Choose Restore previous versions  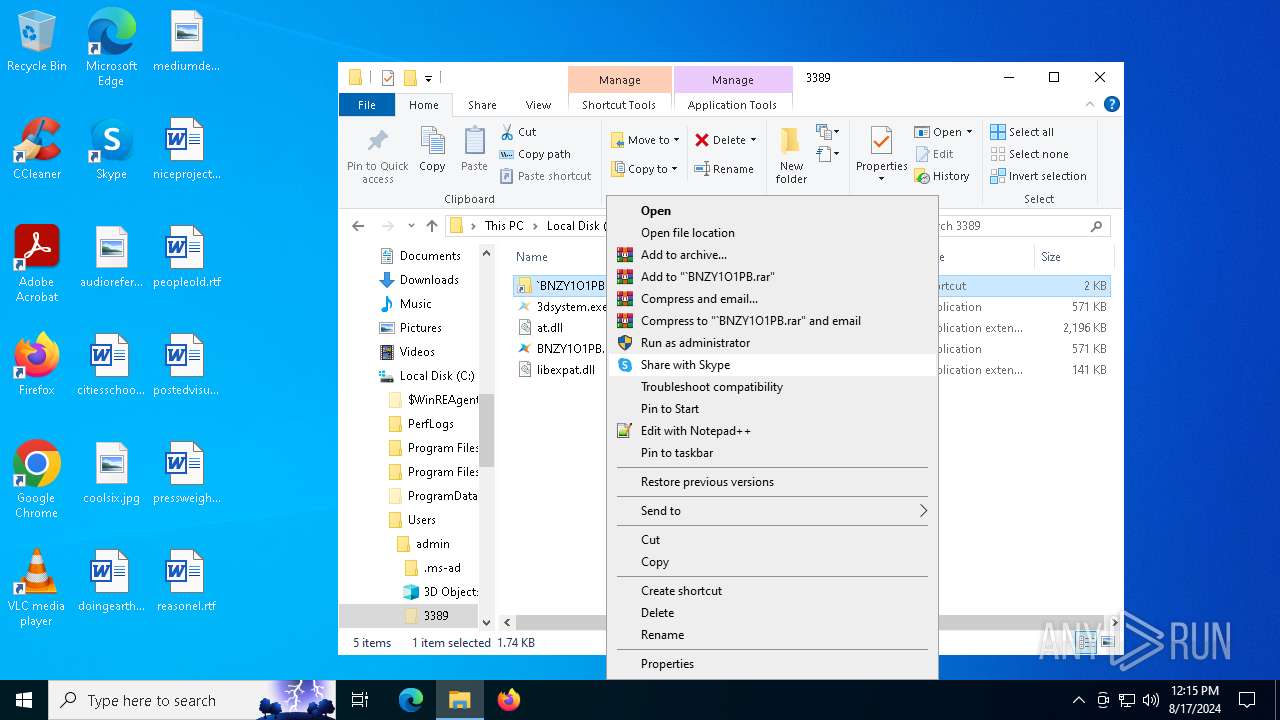(x=772, y=482)
